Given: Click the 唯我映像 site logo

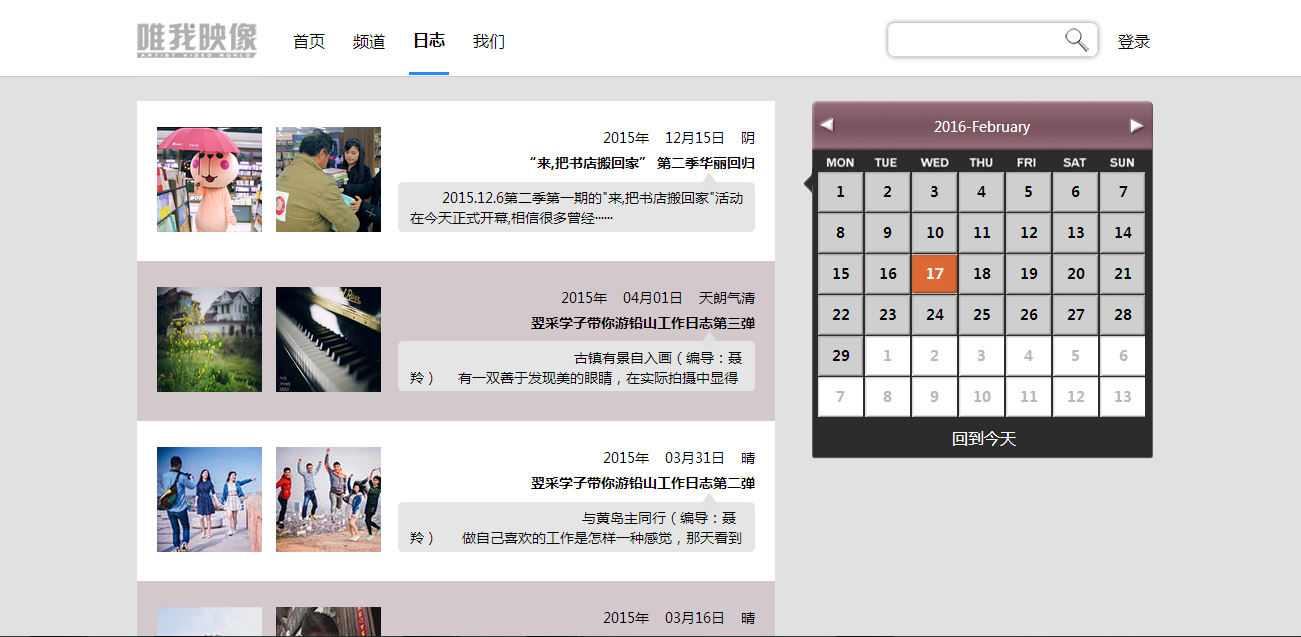Looking at the screenshot, I should (197, 40).
